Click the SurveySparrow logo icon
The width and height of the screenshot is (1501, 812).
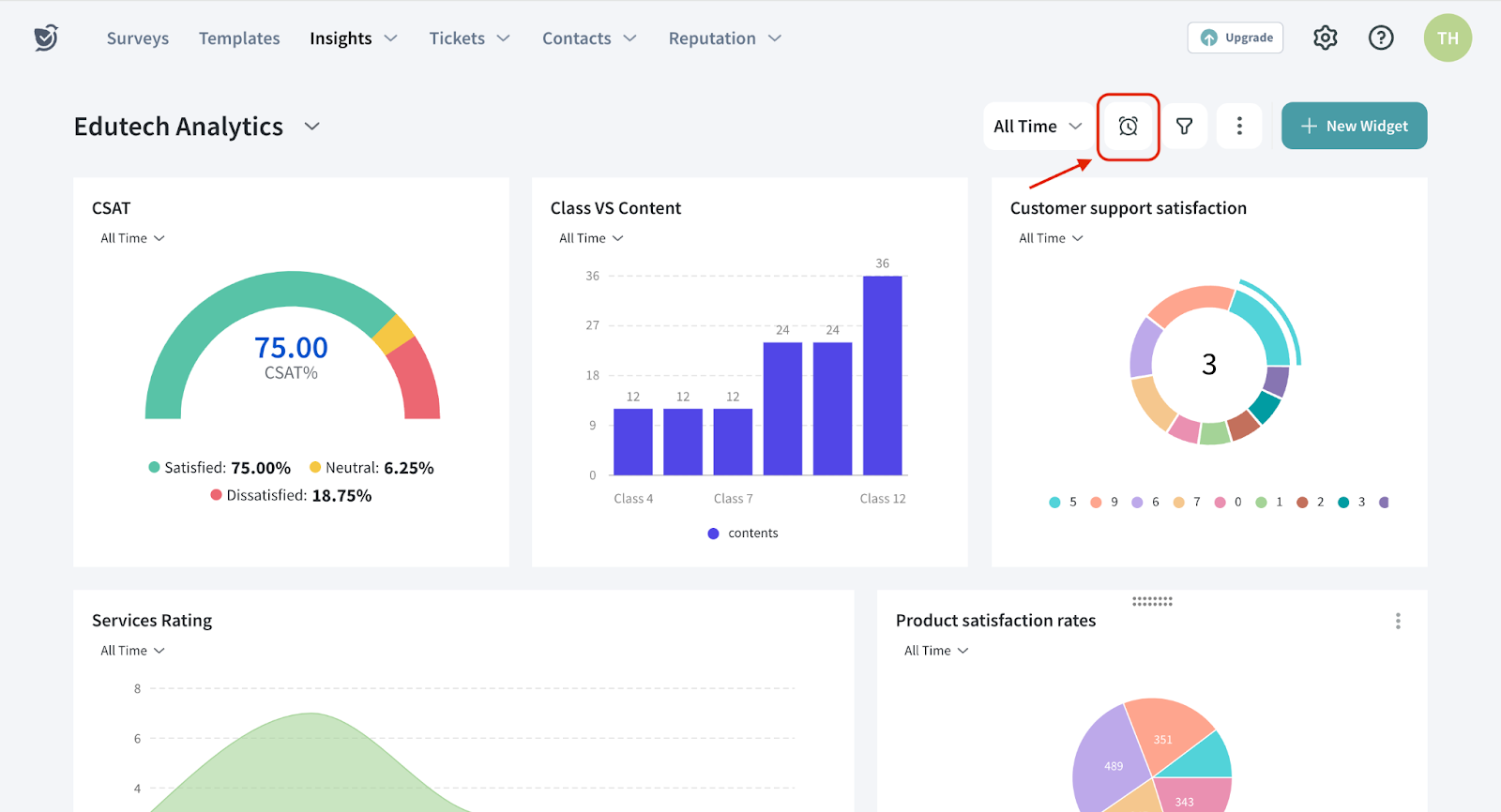click(46, 38)
